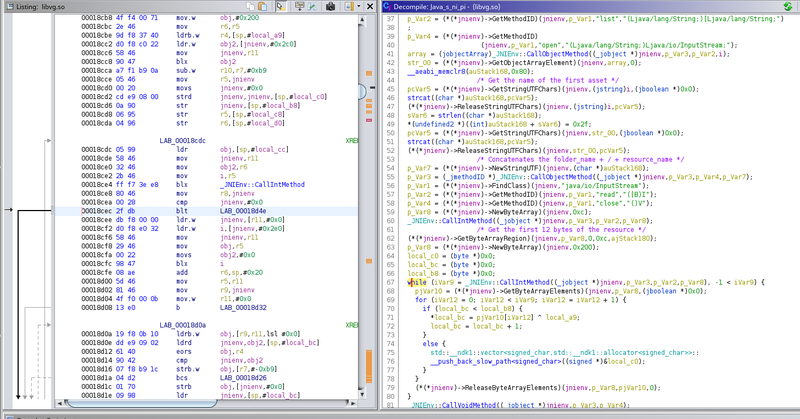Click XREF marker beside LAB_00018cdc
This screenshot has height=419, width=800.
pyautogui.click(x=352, y=140)
